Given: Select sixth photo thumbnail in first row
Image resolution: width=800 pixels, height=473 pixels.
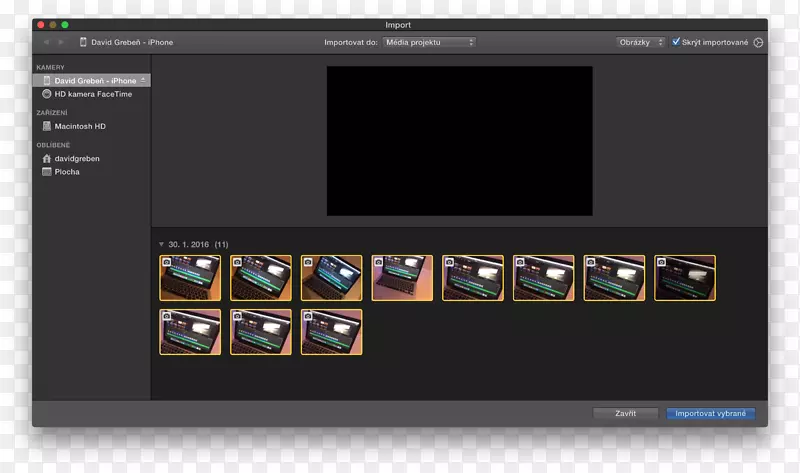Looking at the screenshot, I should (x=543, y=278).
